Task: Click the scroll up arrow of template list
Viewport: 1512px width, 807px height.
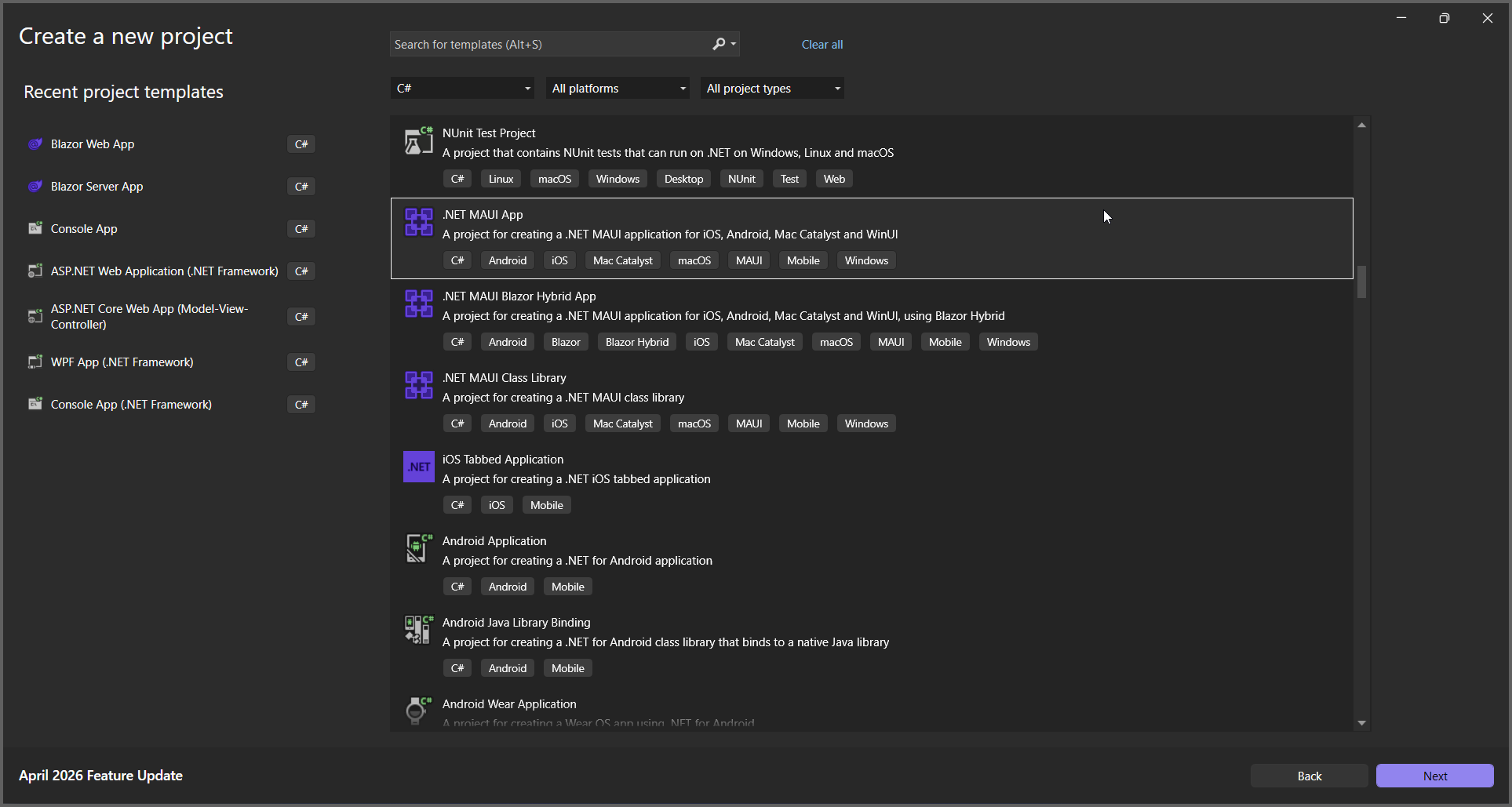Action: click(x=1362, y=125)
